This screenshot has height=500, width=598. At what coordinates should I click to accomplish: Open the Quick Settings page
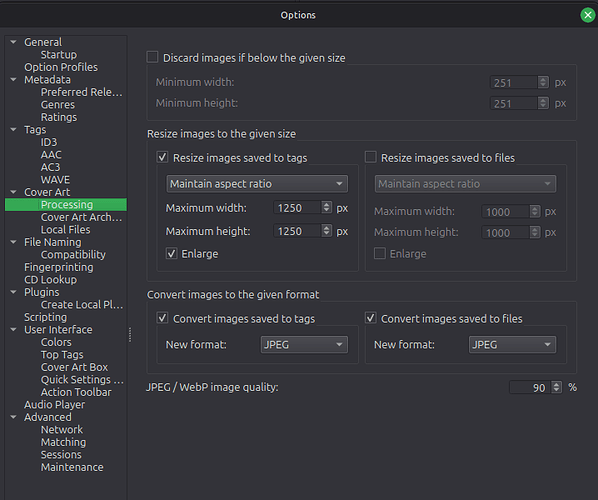[x=82, y=379]
